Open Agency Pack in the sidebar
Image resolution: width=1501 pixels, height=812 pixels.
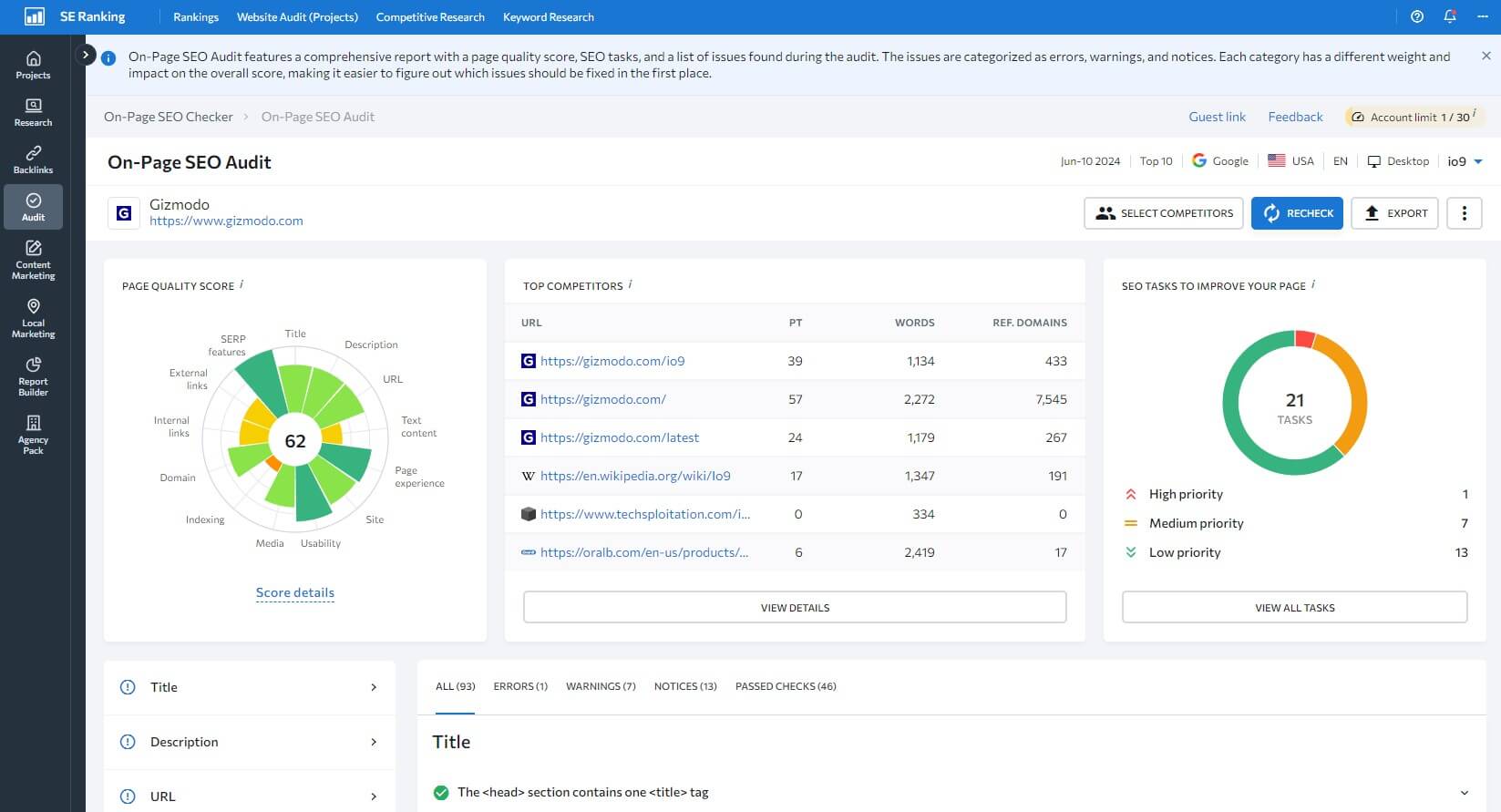click(33, 435)
